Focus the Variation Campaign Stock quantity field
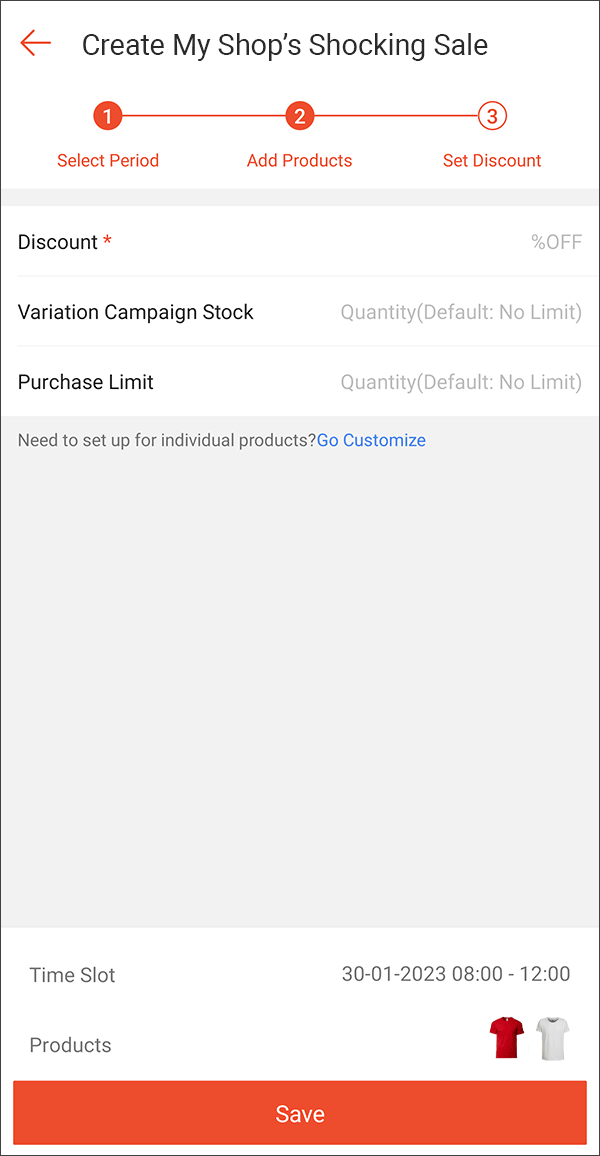600x1156 pixels. click(x=460, y=312)
